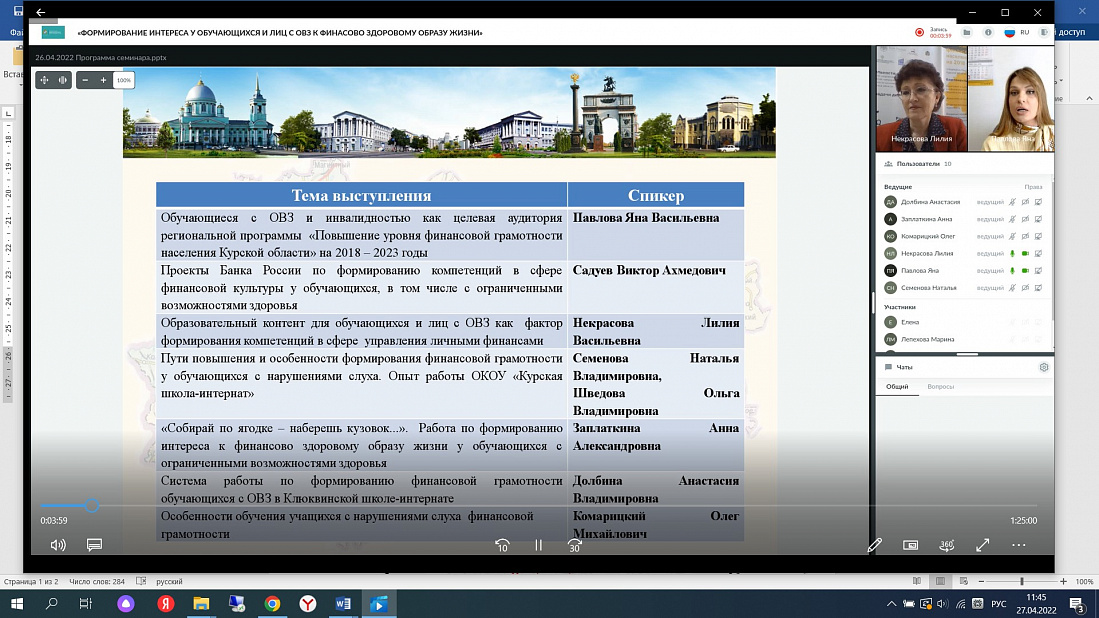Image resolution: width=1099 pixels, height=618 pixels.
Task: Toggle screen sharing for Комарицкий Олег
Action: (1039, 236)
